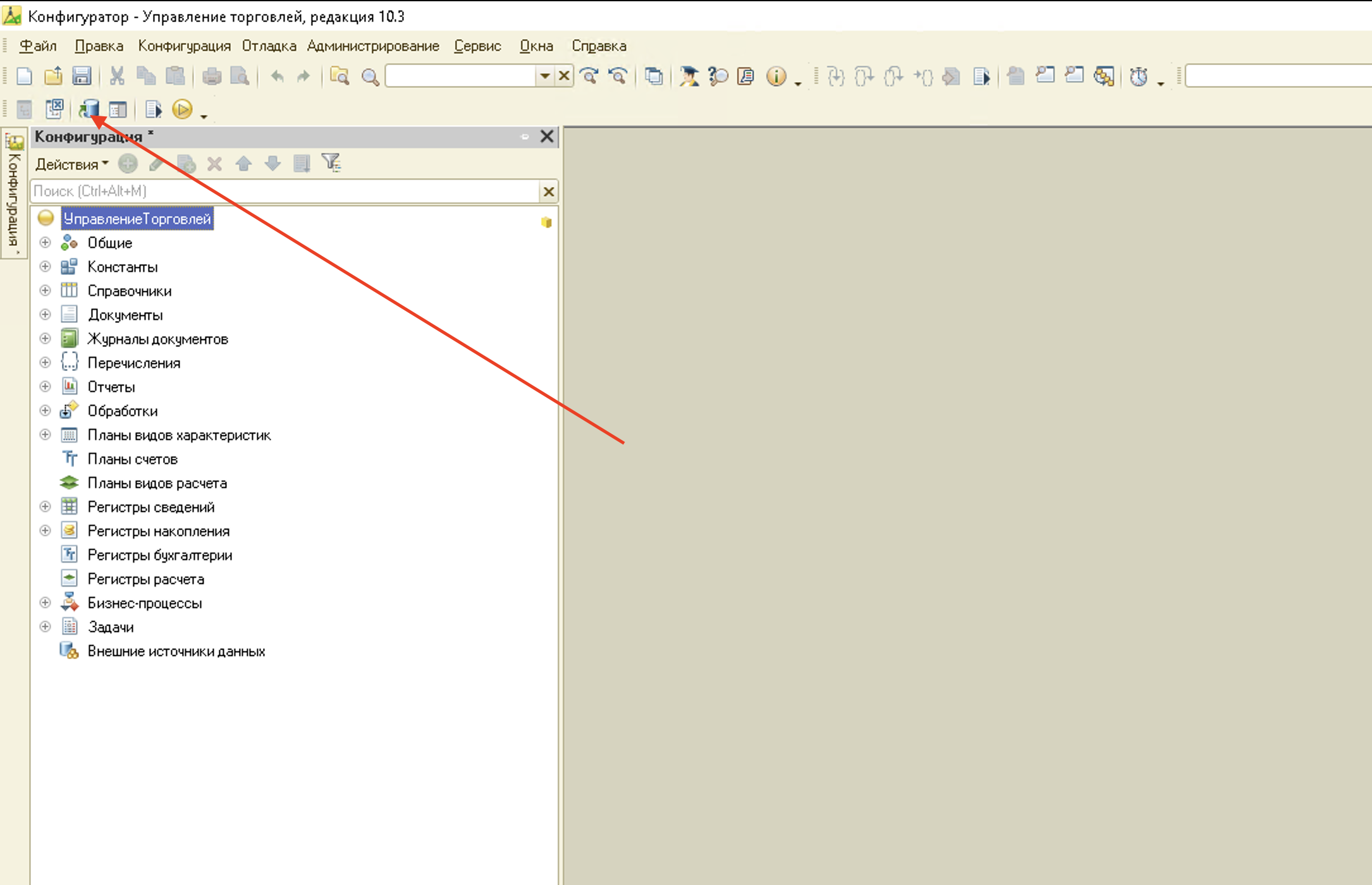This screenshot has height=885, width=1372.
Task: Open the Действия dropdown menu
Action: pos(72,164)
